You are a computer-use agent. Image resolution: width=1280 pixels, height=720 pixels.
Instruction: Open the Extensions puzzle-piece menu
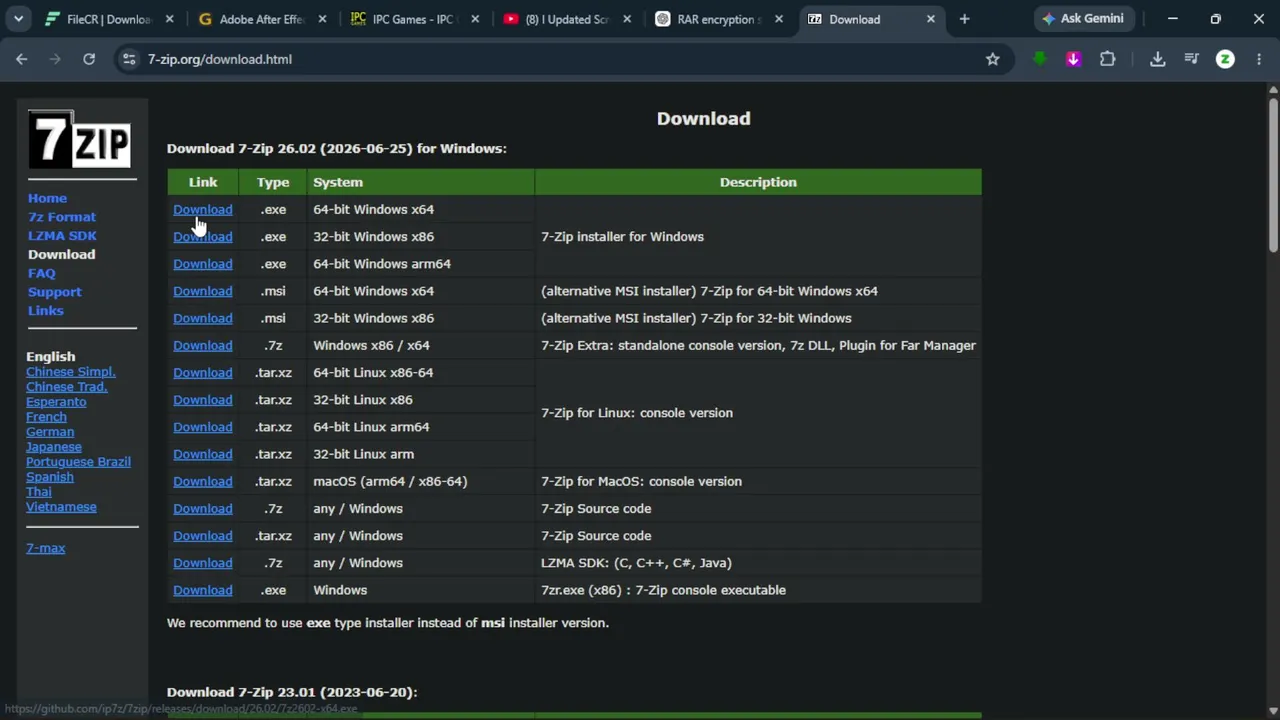coord(1107,59)
